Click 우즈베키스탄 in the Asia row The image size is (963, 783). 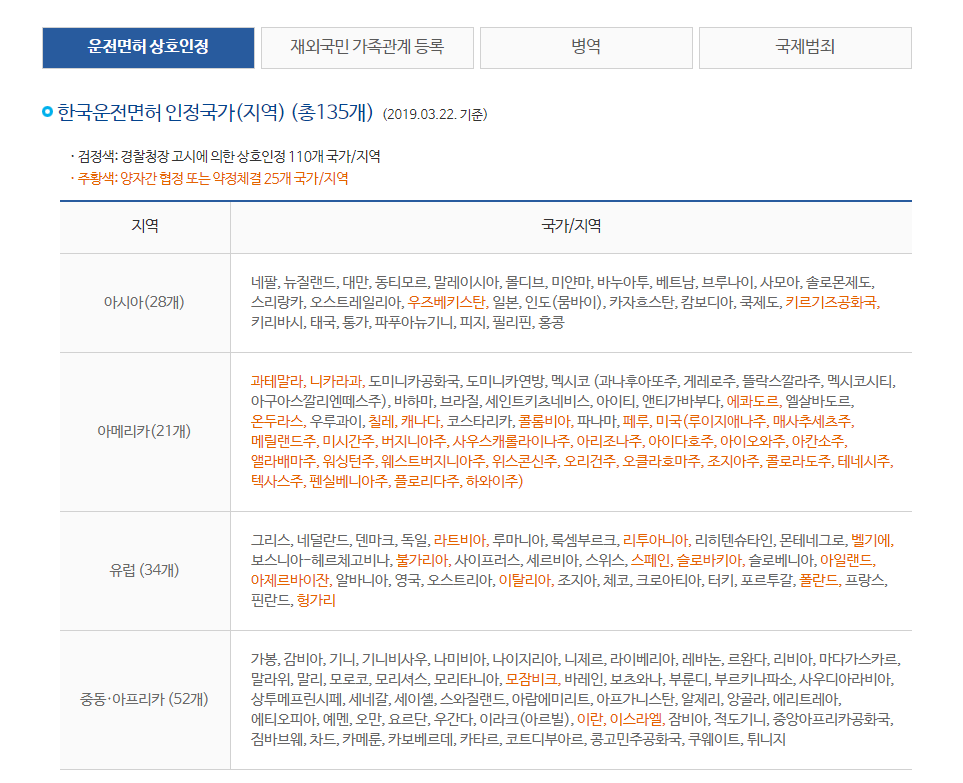(x=447, y=302)
